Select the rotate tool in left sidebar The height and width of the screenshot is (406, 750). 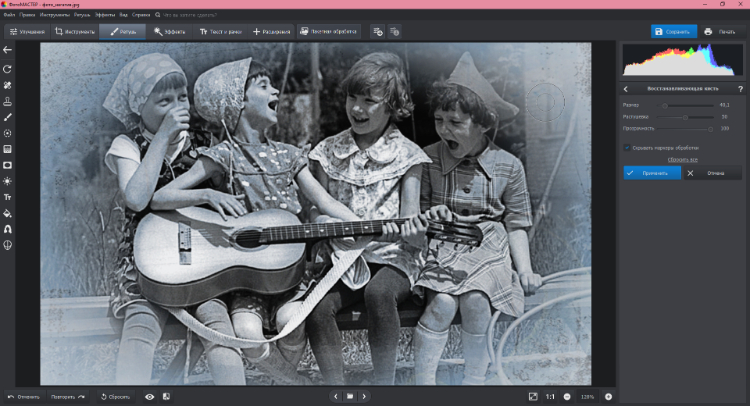(8, 68)
